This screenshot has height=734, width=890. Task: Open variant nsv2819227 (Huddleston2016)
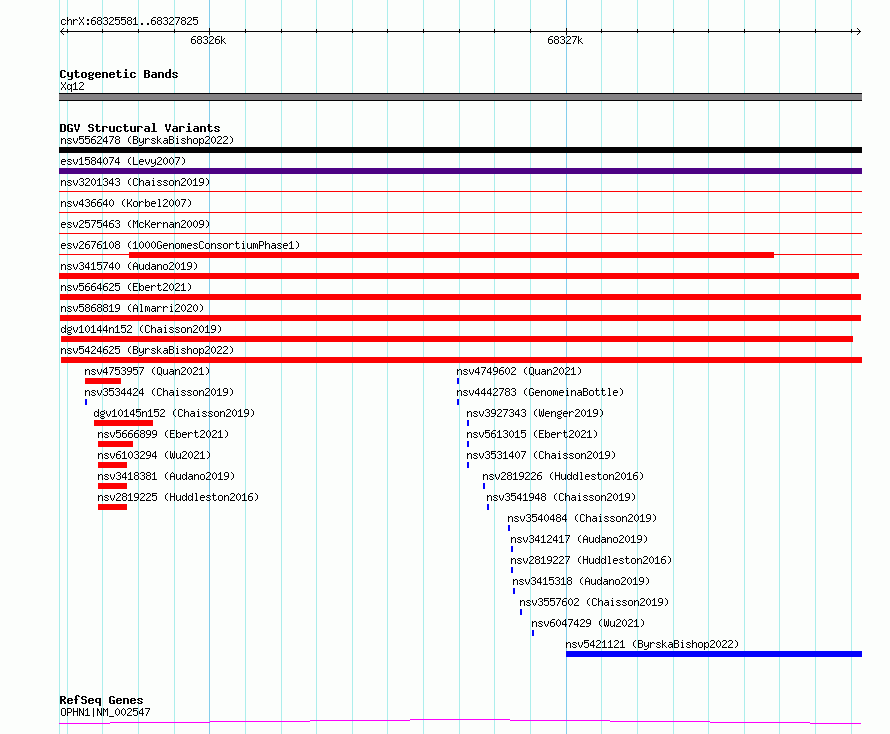tap(591, 560)
